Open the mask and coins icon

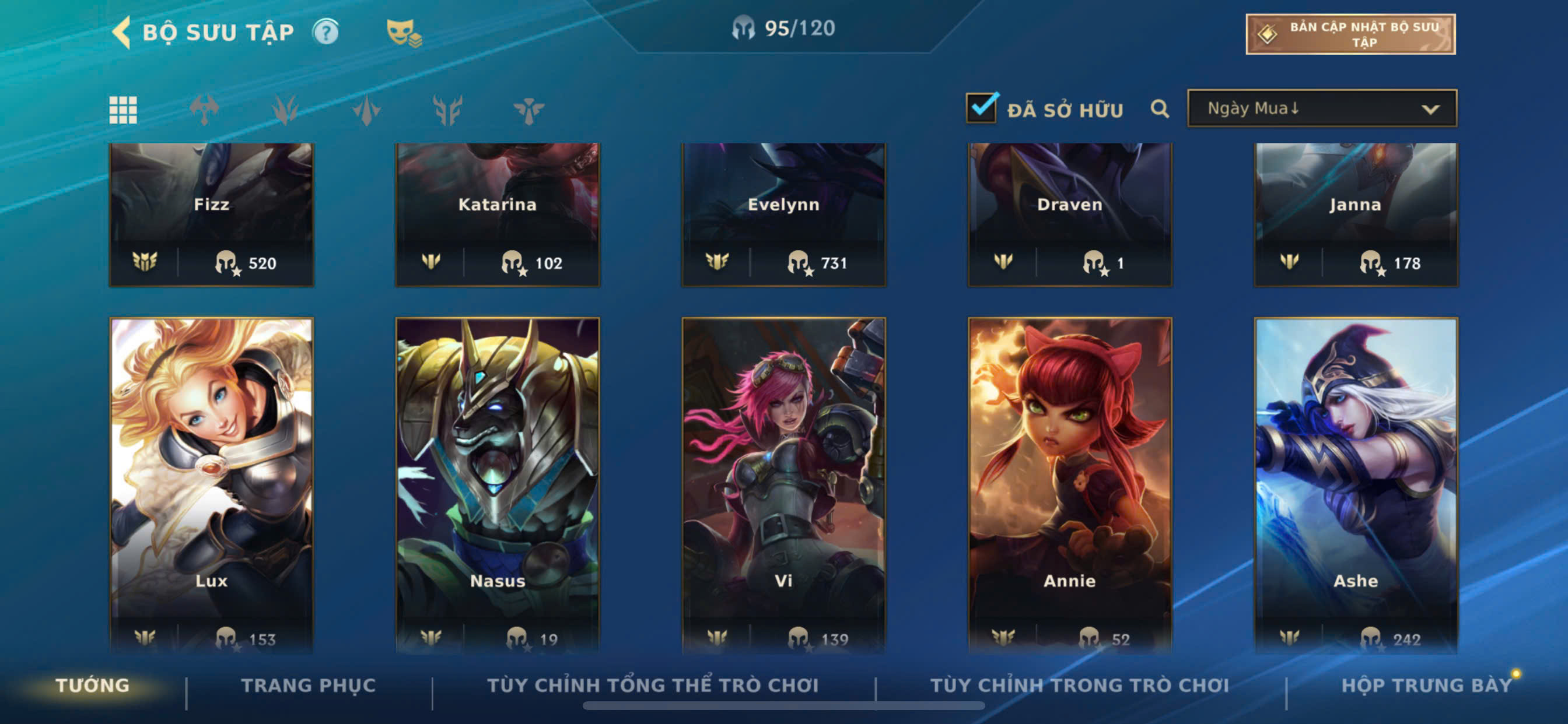[x=404, y=33]
